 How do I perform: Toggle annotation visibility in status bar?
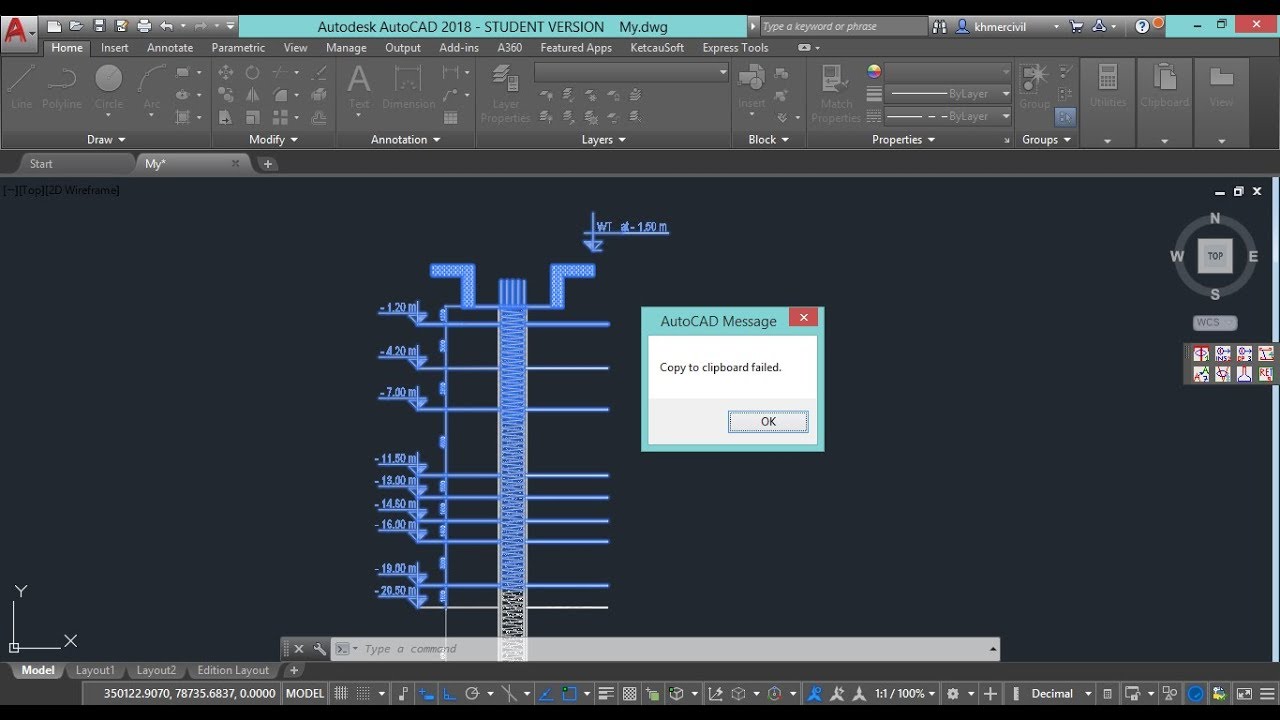(816, 693)
